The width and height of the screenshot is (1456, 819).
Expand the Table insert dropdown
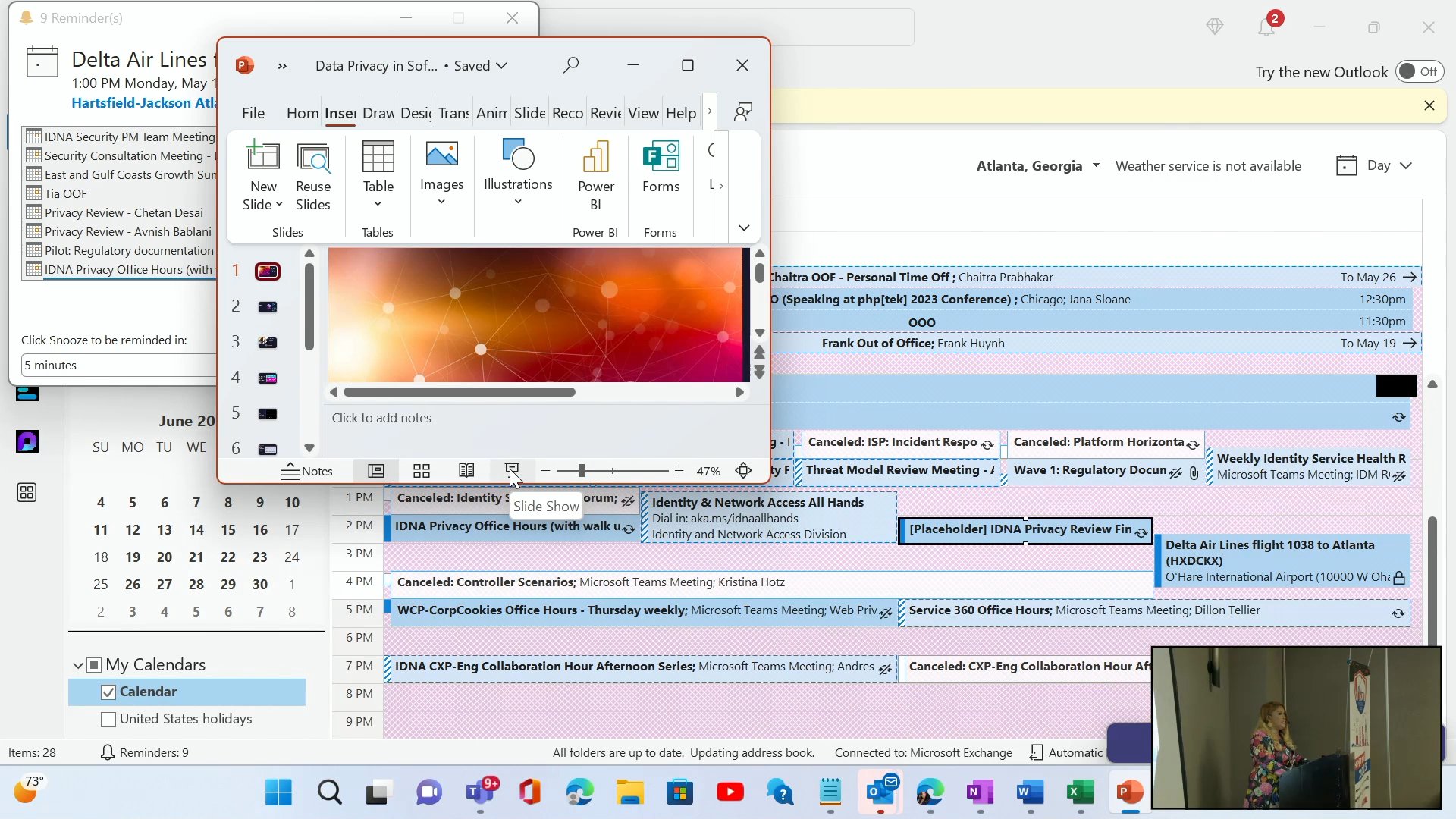pos(378,203)
